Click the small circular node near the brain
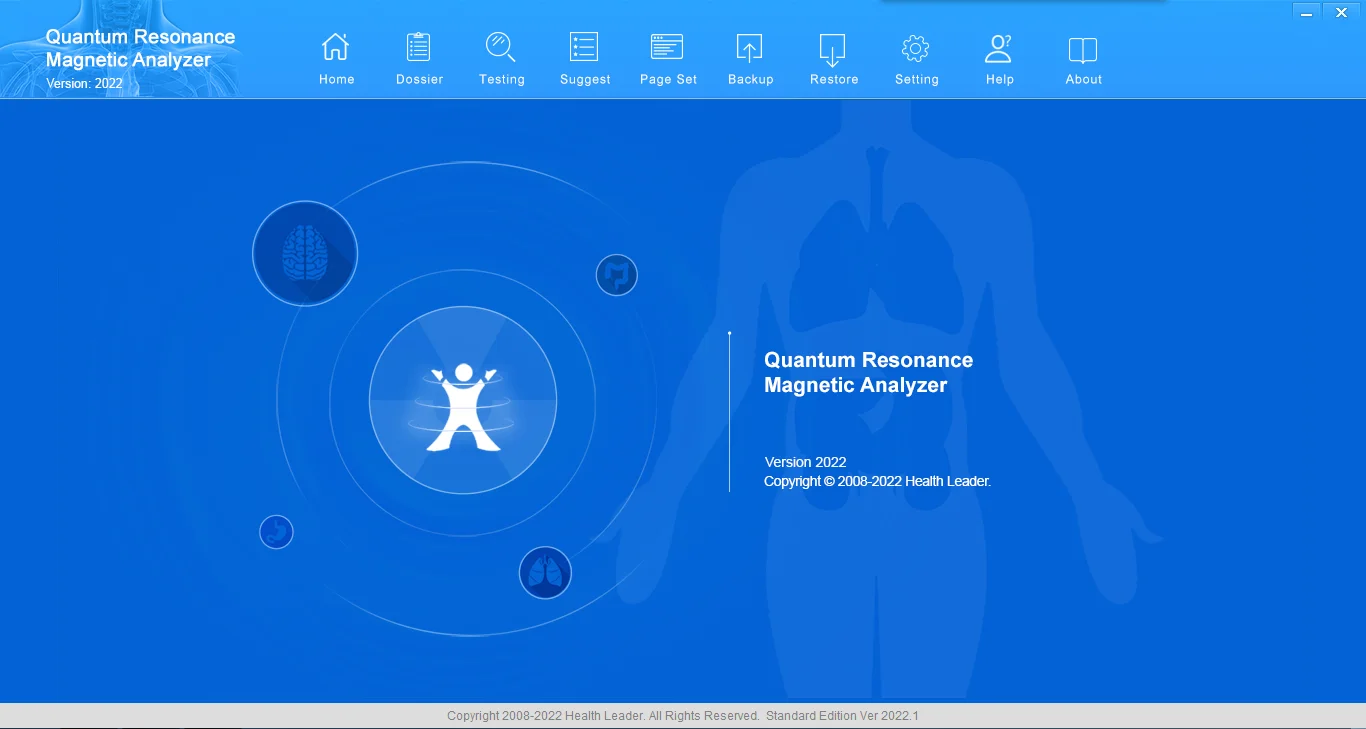Viewport: 1366px width, 729px height. pos(616,274)
